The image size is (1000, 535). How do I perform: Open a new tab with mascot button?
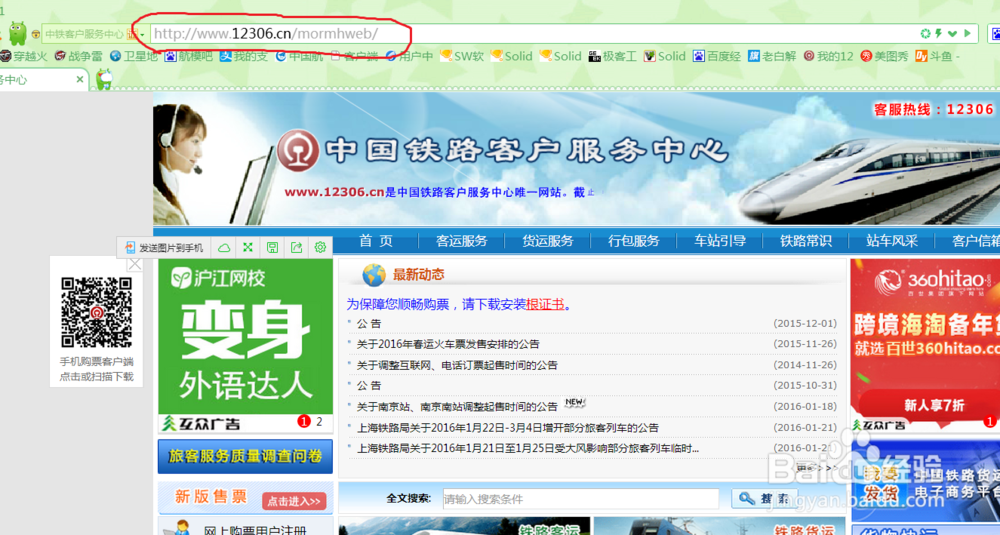104,79
